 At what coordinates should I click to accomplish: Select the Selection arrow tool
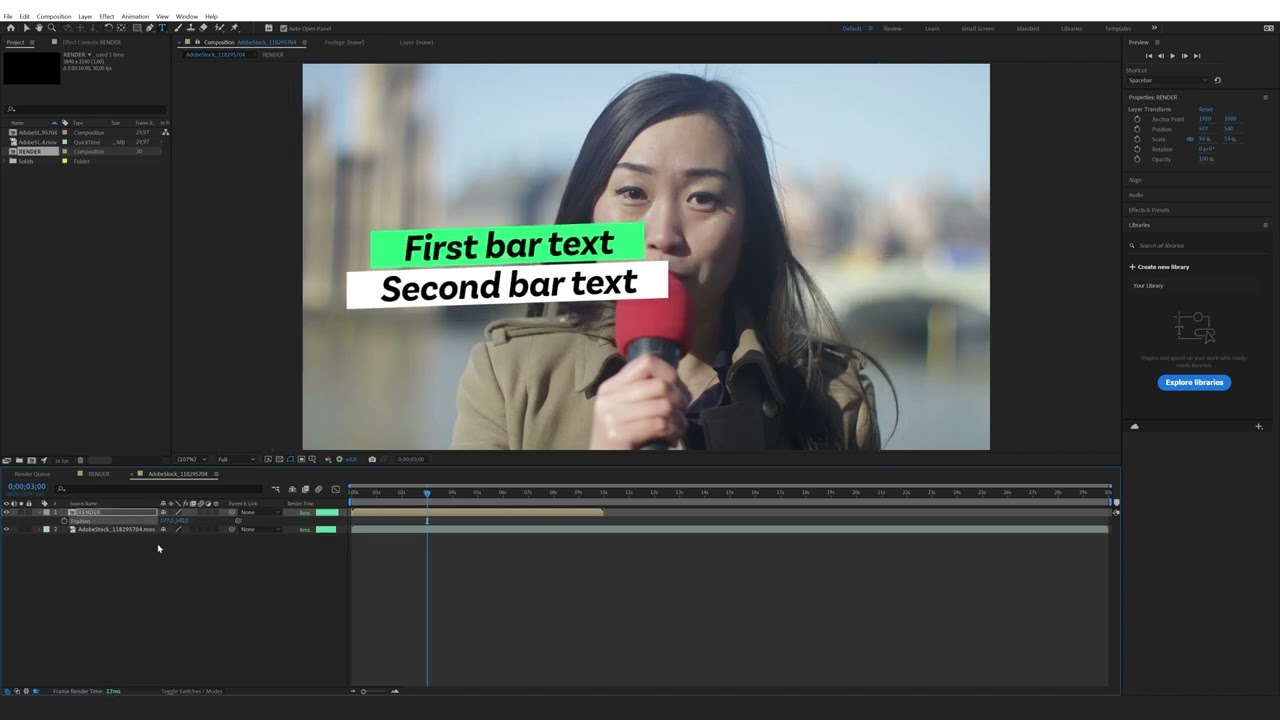click(26, 28)
